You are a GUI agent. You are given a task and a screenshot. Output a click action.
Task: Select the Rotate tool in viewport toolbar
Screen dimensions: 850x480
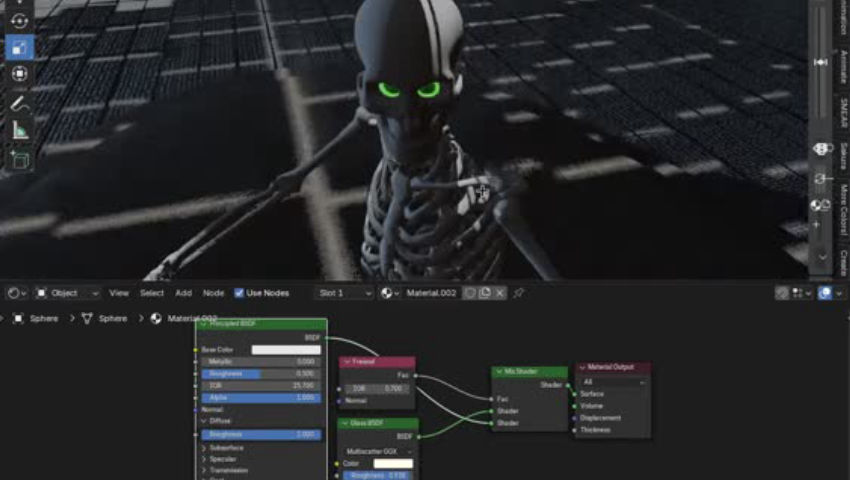click(x=19, y=20)
